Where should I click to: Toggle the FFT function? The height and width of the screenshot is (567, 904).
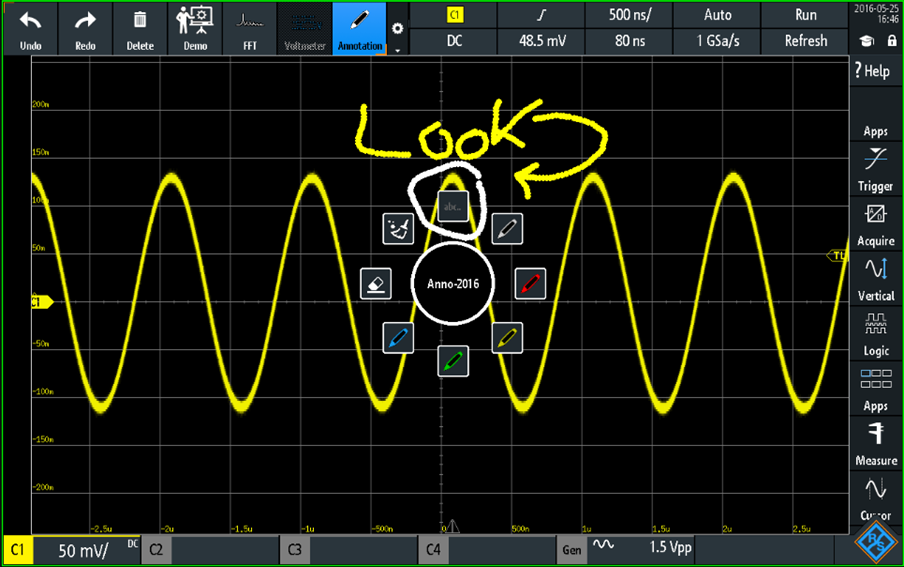tap(249, 28)
